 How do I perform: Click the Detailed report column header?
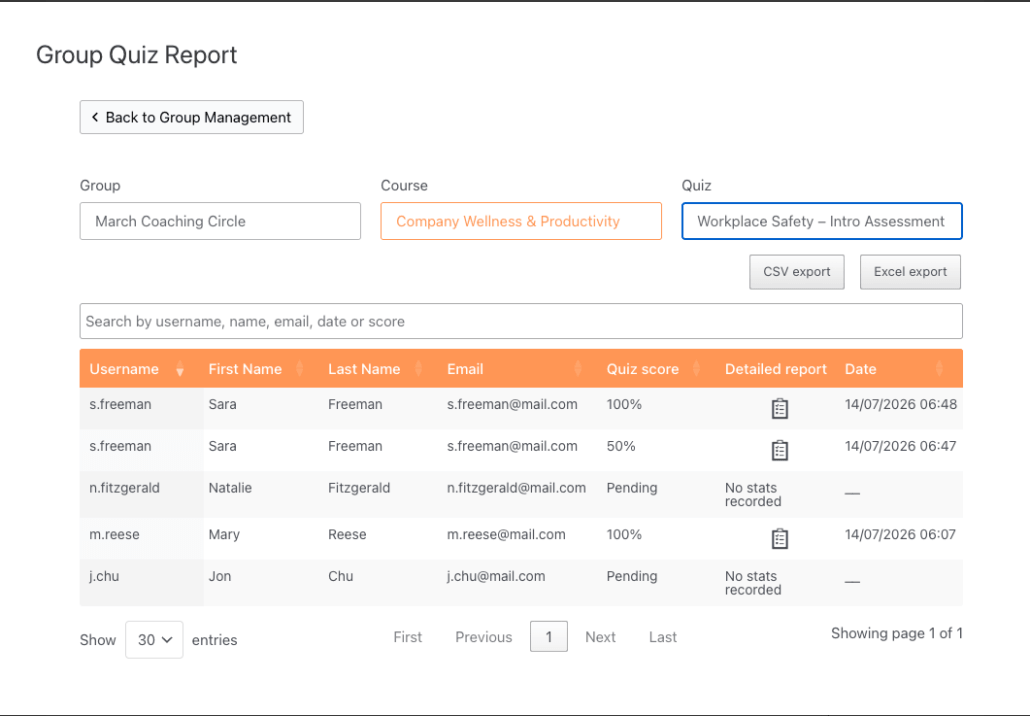click(x=776, y=369)
